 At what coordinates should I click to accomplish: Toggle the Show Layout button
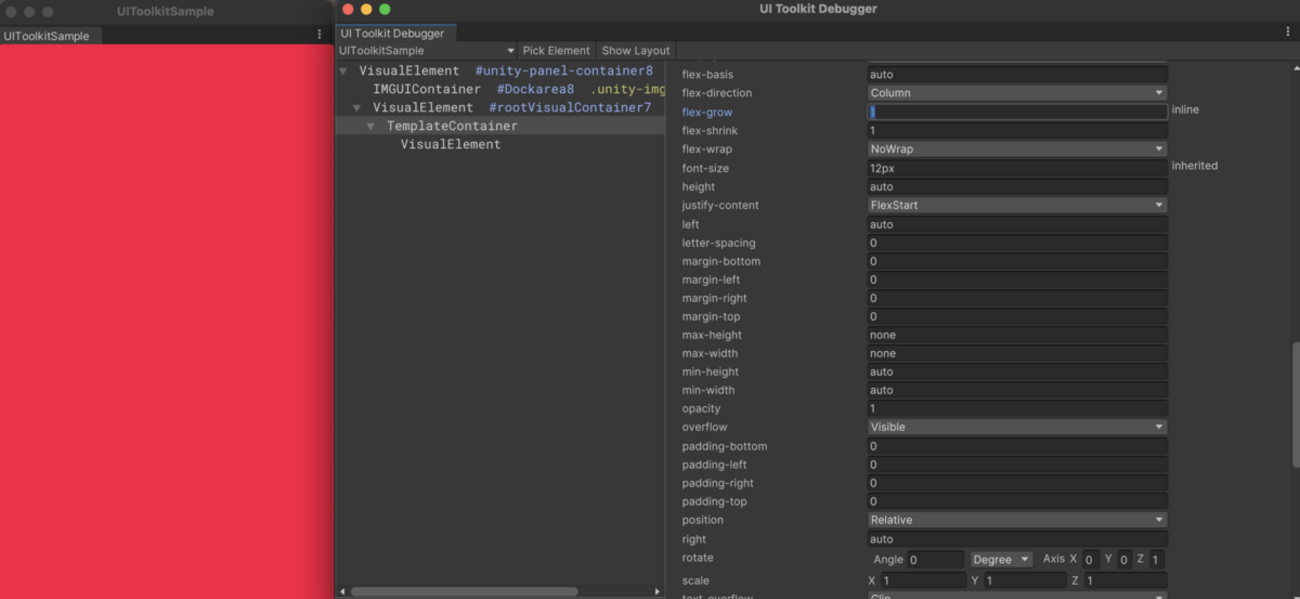pos(635,50)
